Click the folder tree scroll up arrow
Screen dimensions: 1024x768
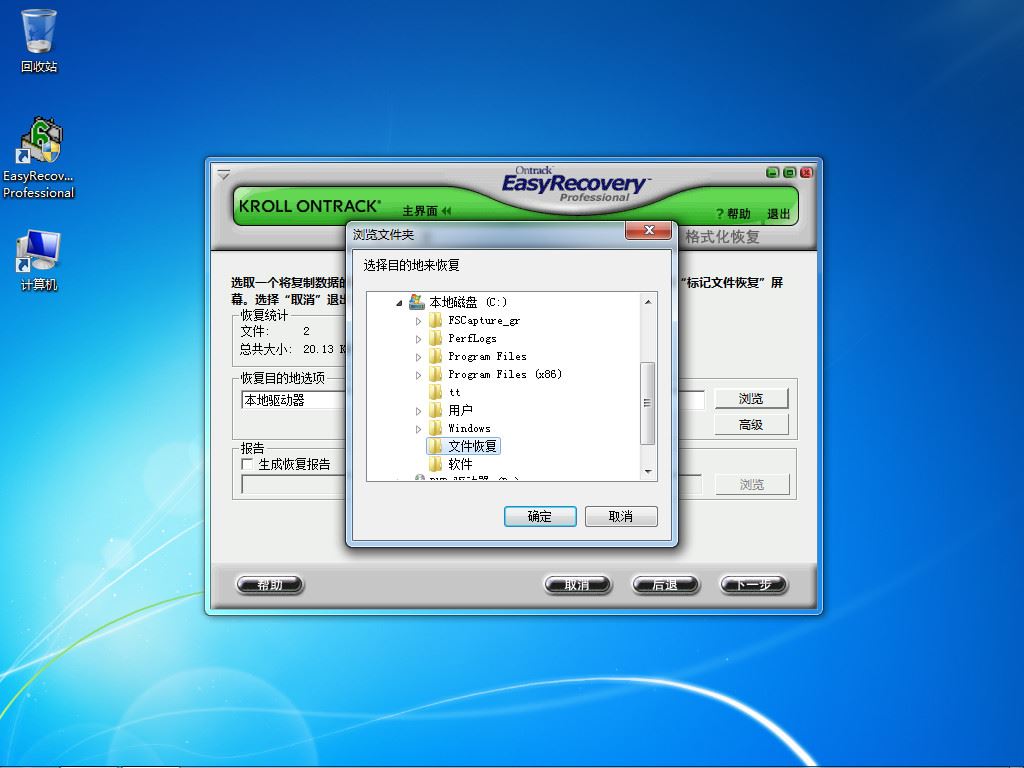648,302
